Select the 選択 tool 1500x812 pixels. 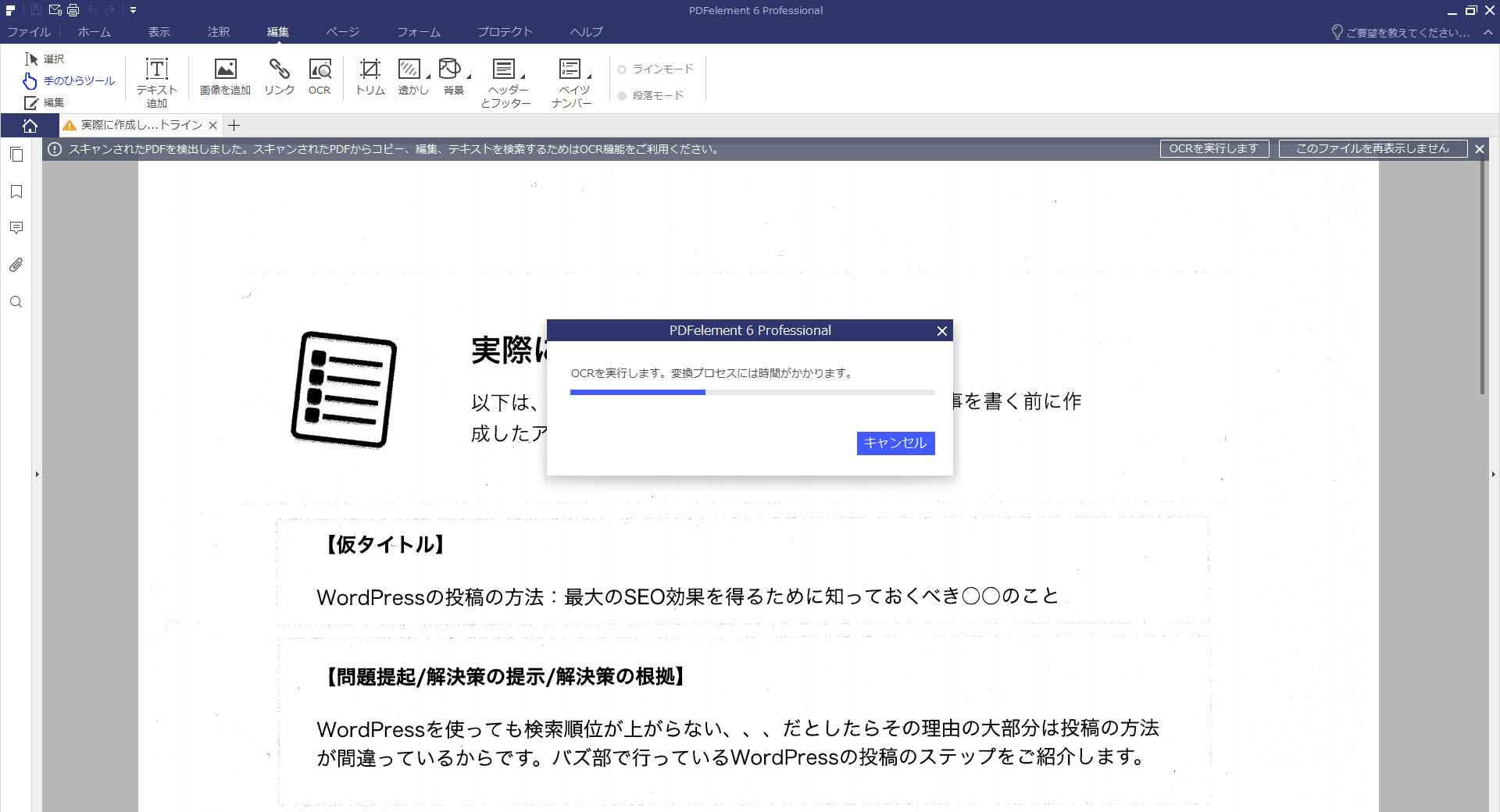(x=45, y=59)
